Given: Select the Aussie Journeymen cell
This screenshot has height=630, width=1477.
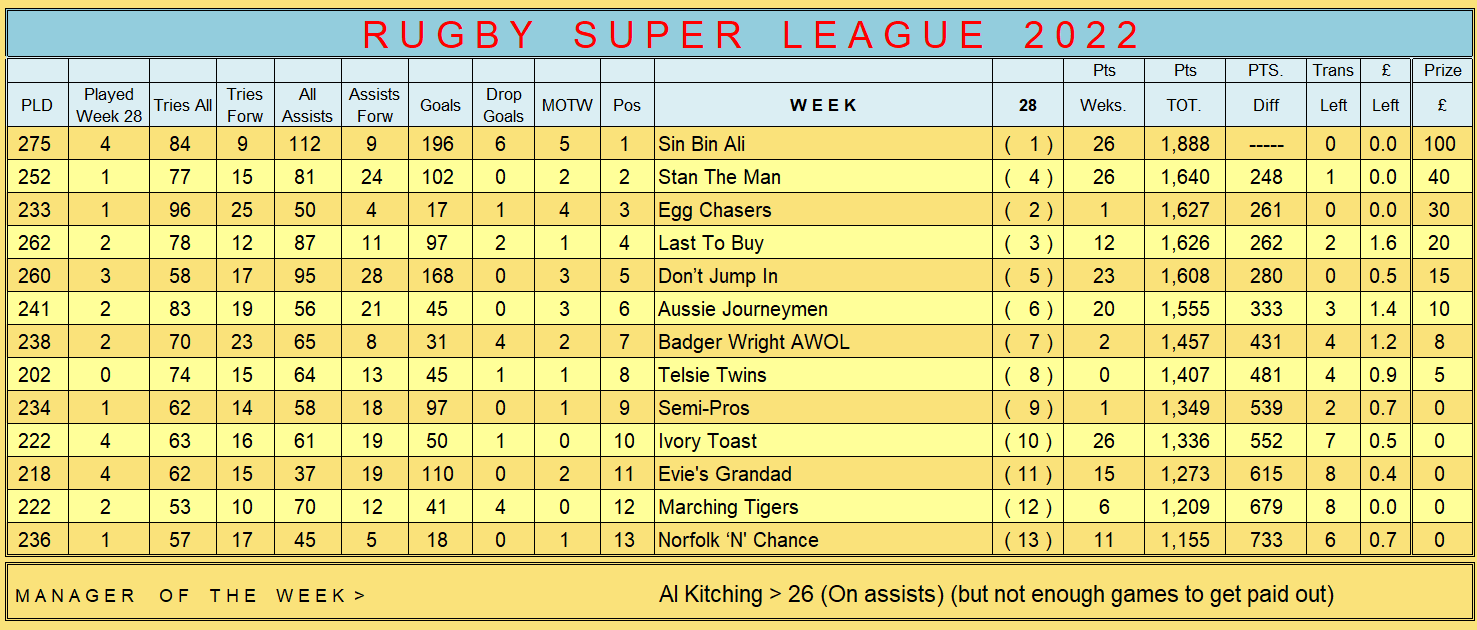Looking at the screenshot, I should 823,309.
